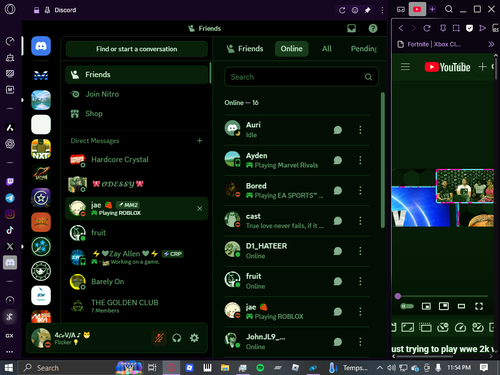
Task: Switch to the All friends tab
Action: [327, 49]
